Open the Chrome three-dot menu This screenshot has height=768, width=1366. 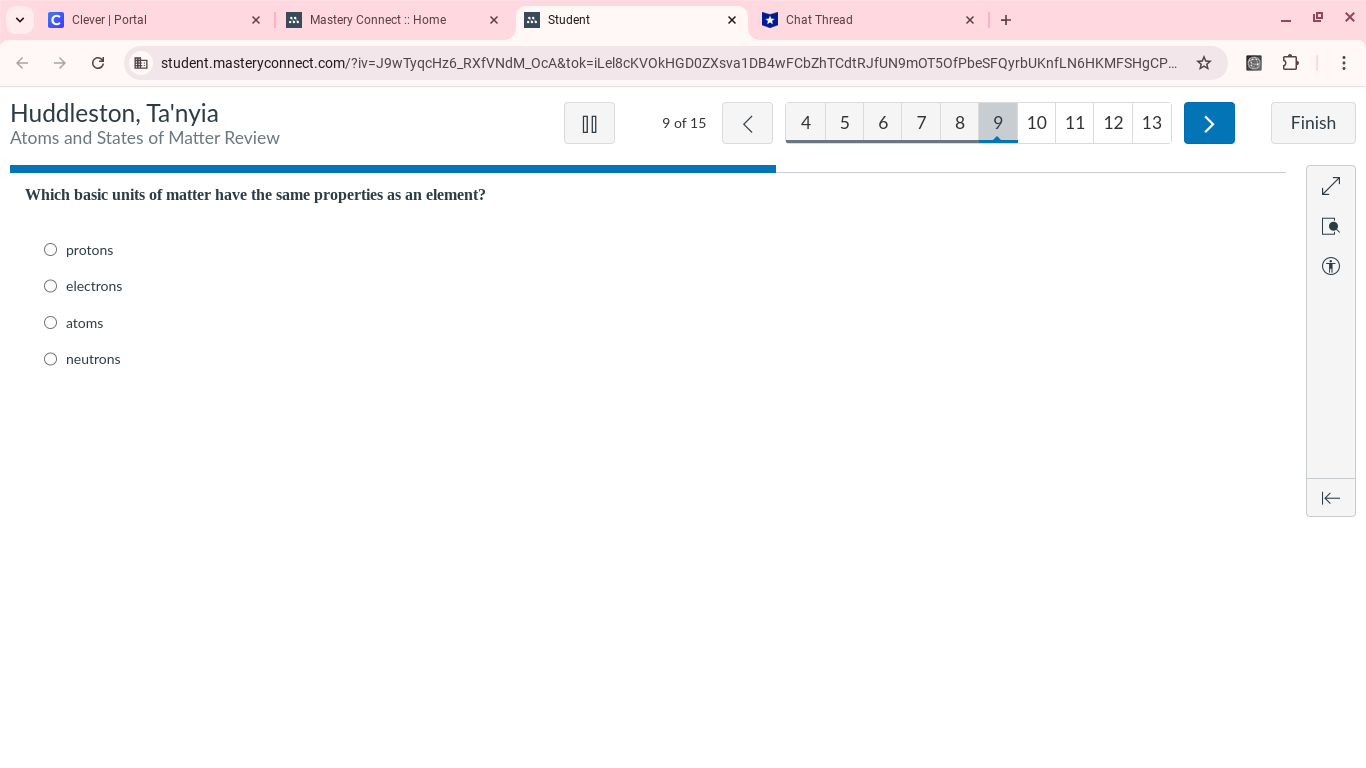point(1344,63)
